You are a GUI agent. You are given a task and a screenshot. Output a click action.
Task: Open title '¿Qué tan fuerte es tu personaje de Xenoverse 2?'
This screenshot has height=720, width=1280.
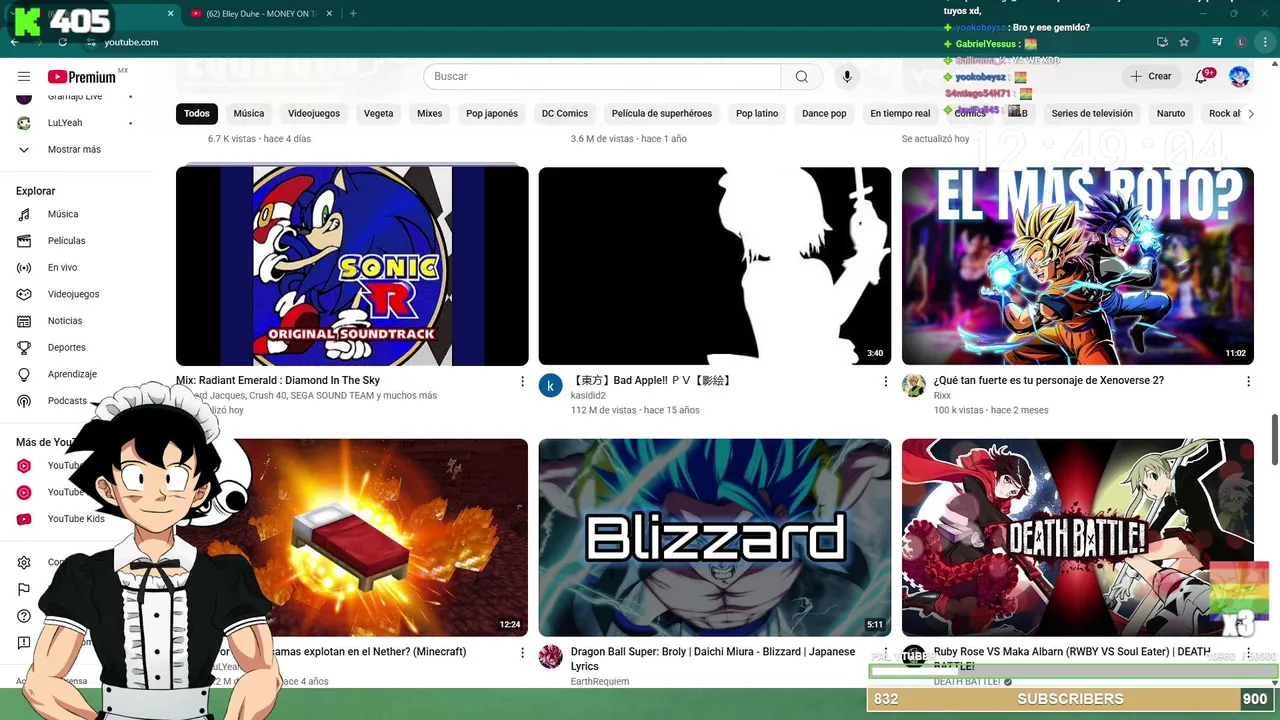pos(1048,380)
